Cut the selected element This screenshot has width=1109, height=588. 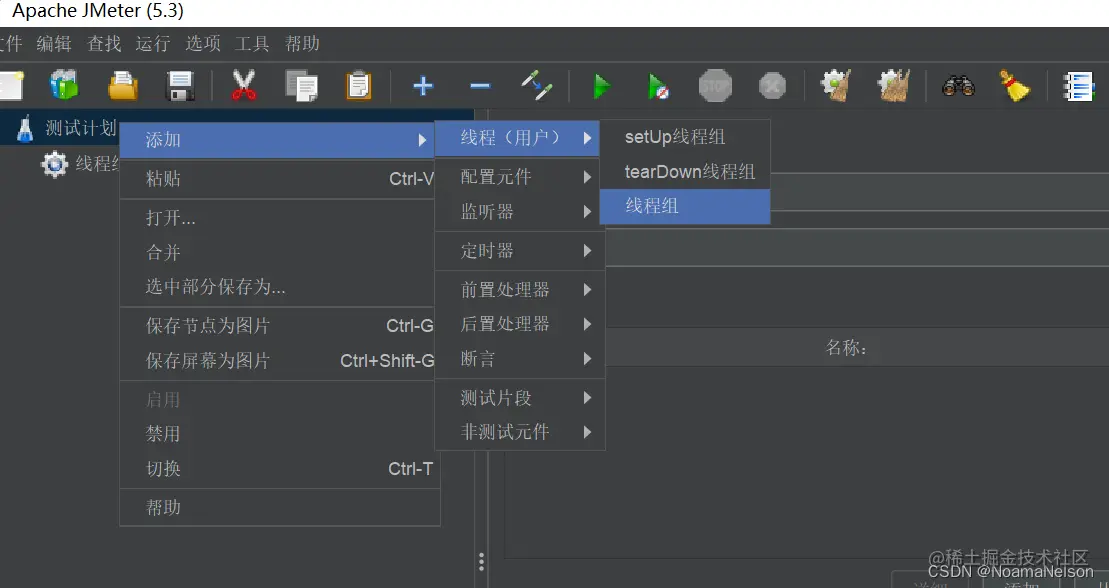243,86
